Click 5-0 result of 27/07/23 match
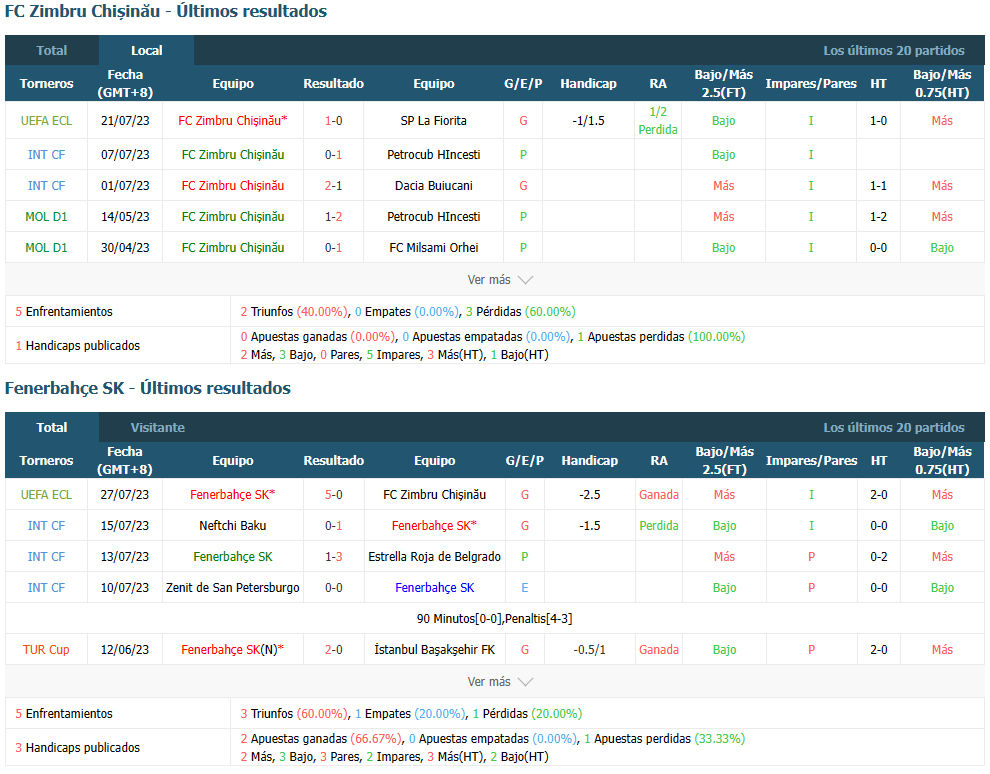 click(x=333, y=494)
